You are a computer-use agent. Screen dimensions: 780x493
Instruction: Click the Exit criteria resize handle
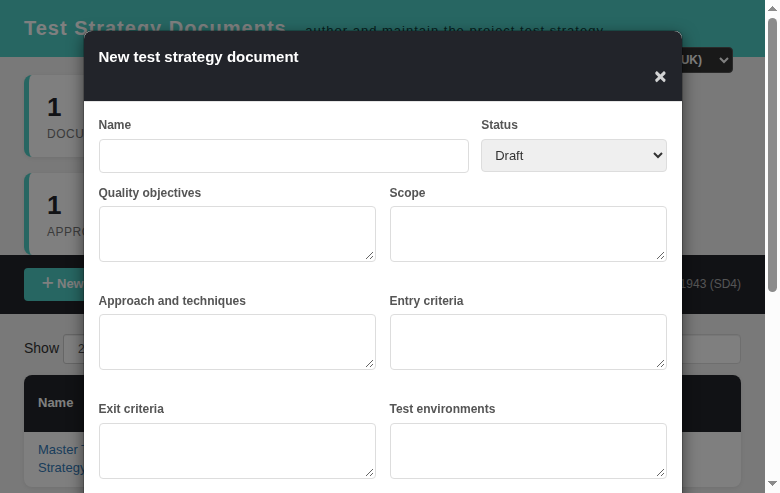click(x=370, y=473)
